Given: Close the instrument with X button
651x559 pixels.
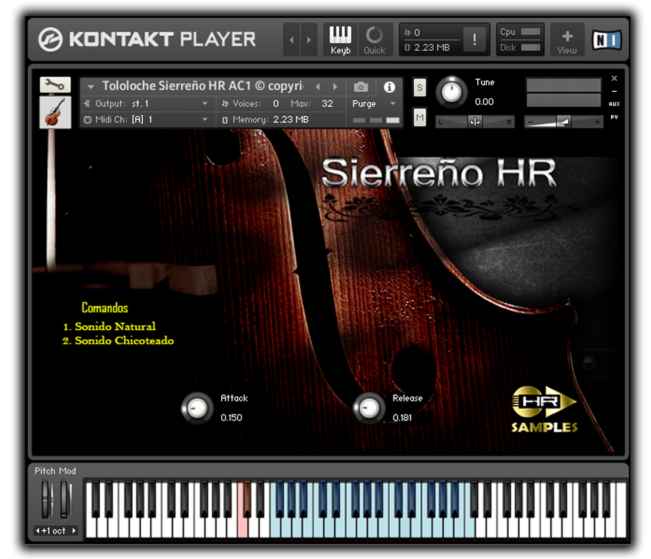Looking at the screenshot, I should pos(614,78).
